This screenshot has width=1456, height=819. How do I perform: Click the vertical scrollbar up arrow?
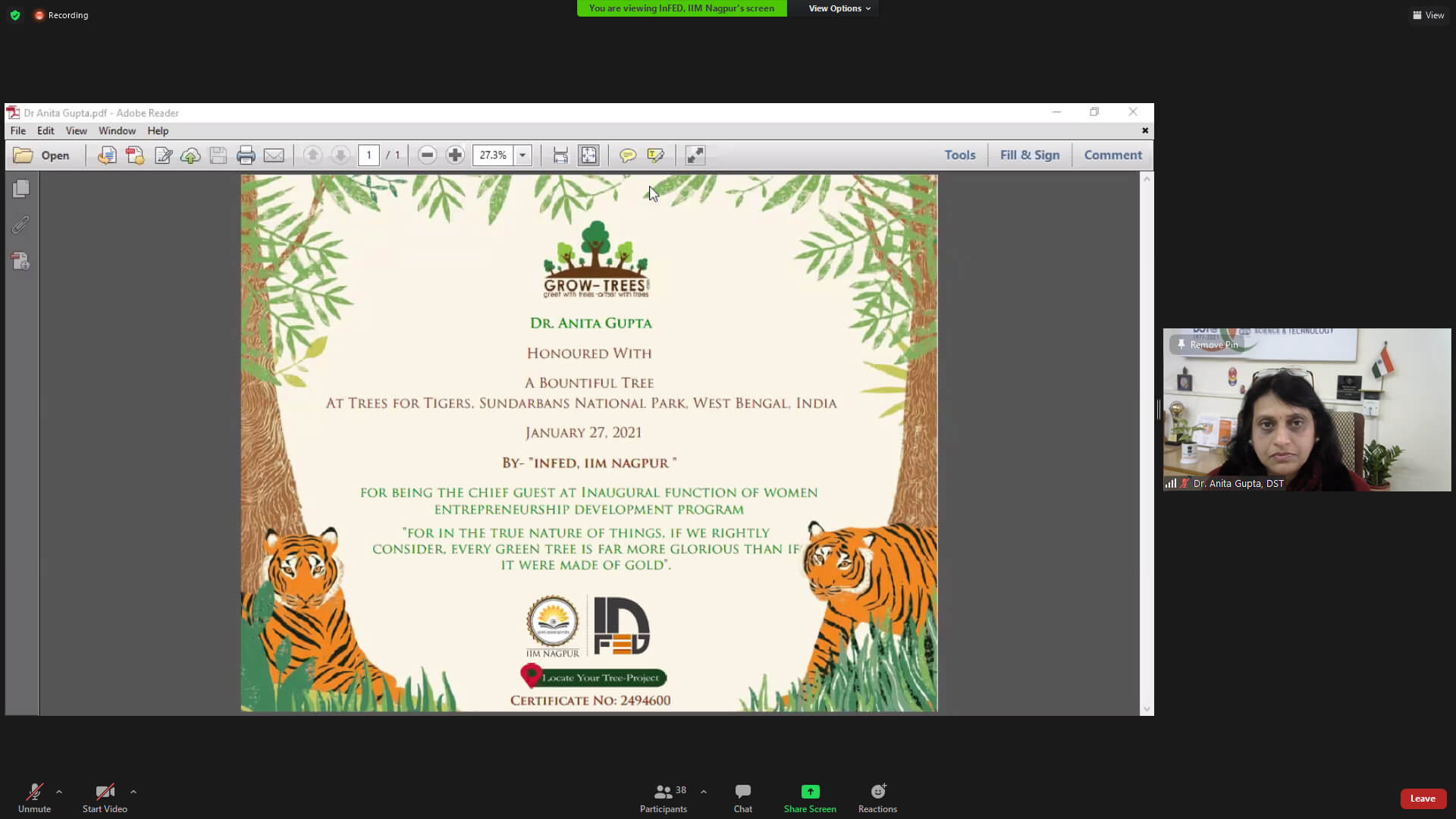[1147, 179]
